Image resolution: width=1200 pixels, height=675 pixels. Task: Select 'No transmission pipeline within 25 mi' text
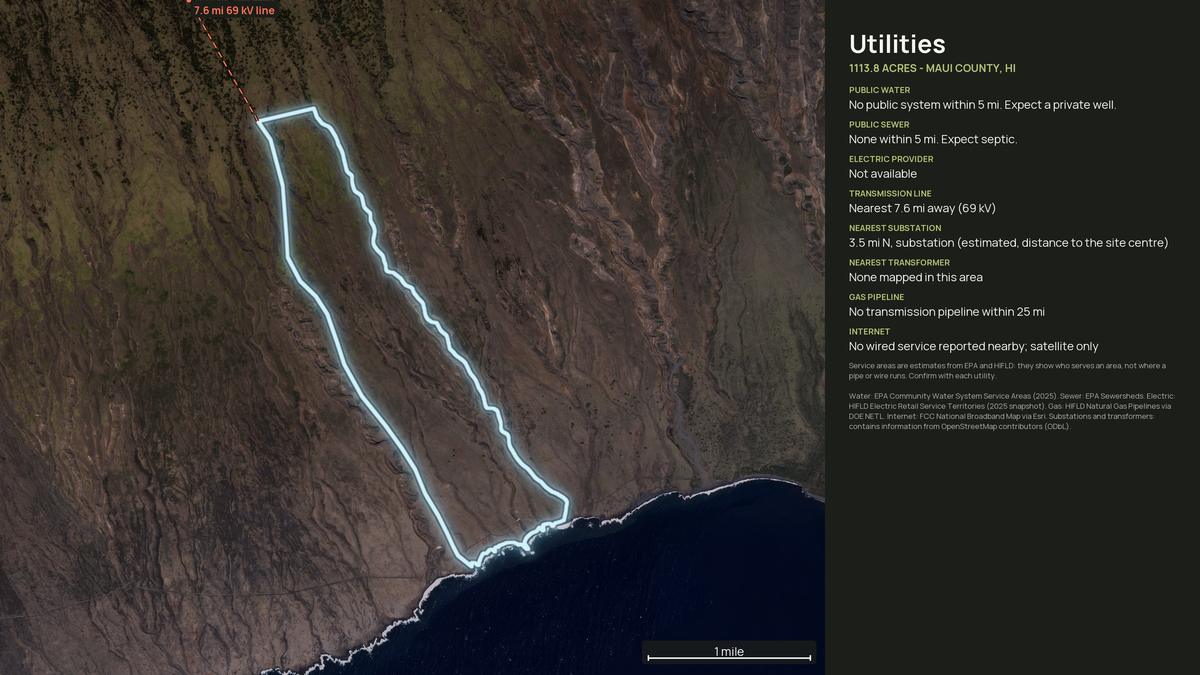click(947, 312)
